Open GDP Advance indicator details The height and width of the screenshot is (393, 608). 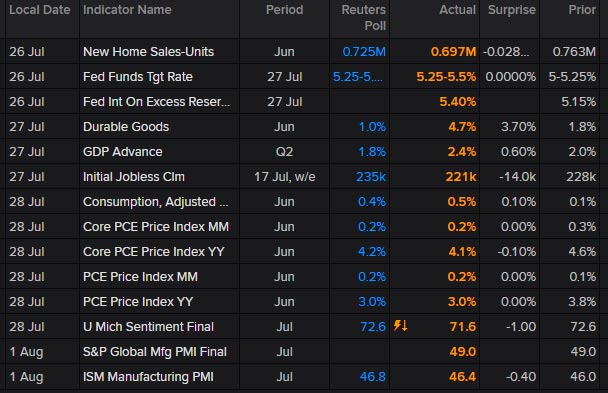pyautogui.click(x=123, y=152)
